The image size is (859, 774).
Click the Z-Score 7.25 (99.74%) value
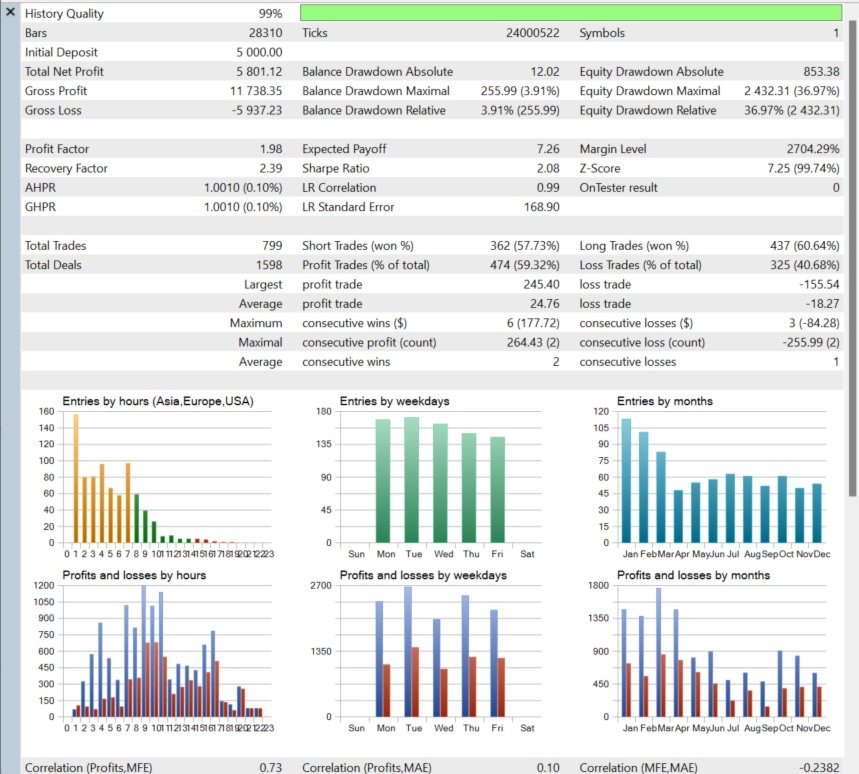tap(804, 169)
